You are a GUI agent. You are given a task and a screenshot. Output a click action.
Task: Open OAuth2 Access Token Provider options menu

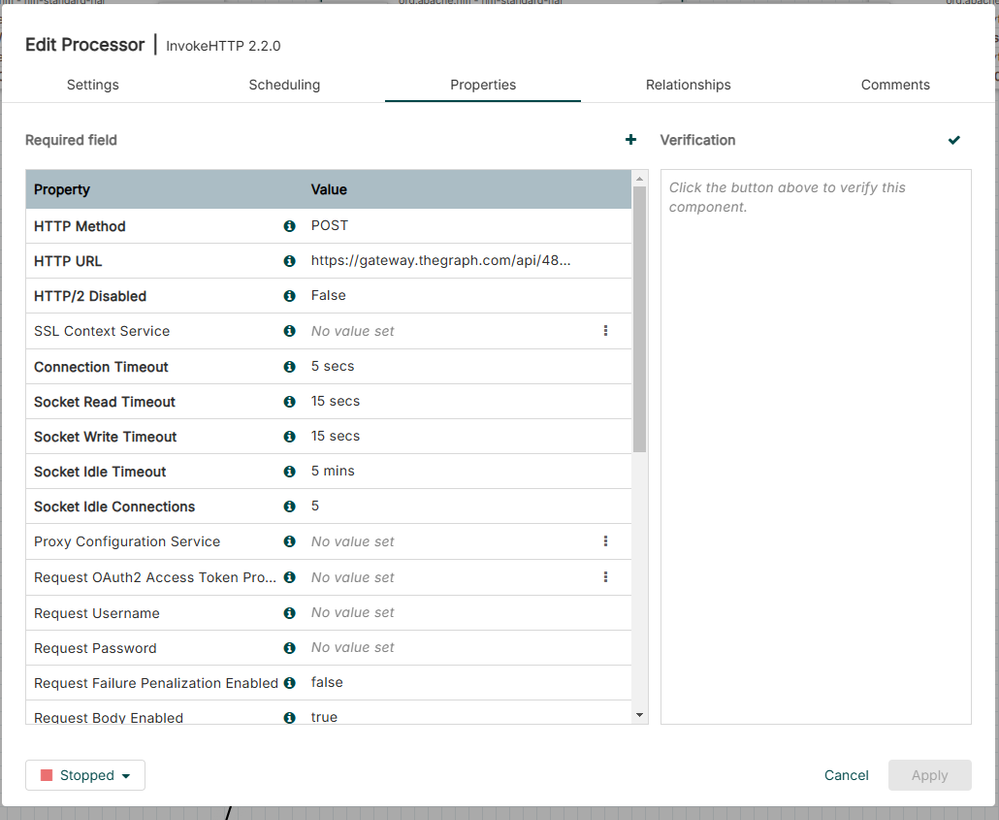(x=605, y=577)
